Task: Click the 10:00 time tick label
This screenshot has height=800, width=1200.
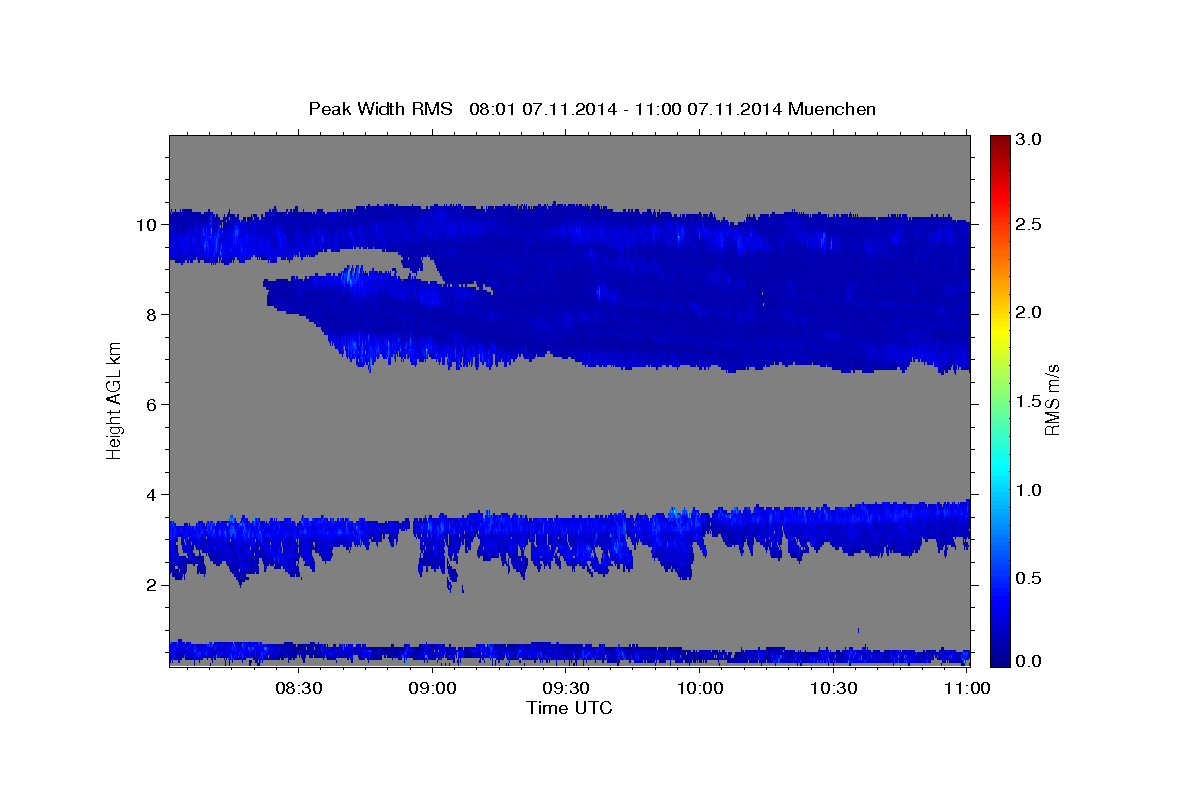Action: 700,688
